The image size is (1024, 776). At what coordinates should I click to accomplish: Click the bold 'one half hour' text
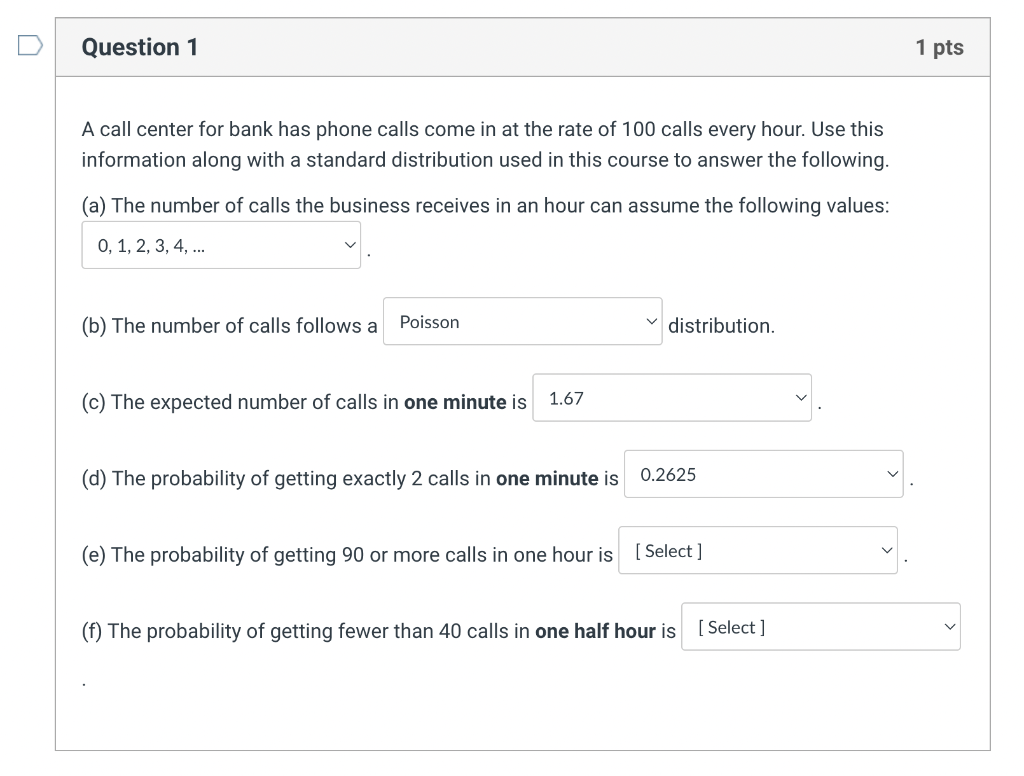pos(595,631)
